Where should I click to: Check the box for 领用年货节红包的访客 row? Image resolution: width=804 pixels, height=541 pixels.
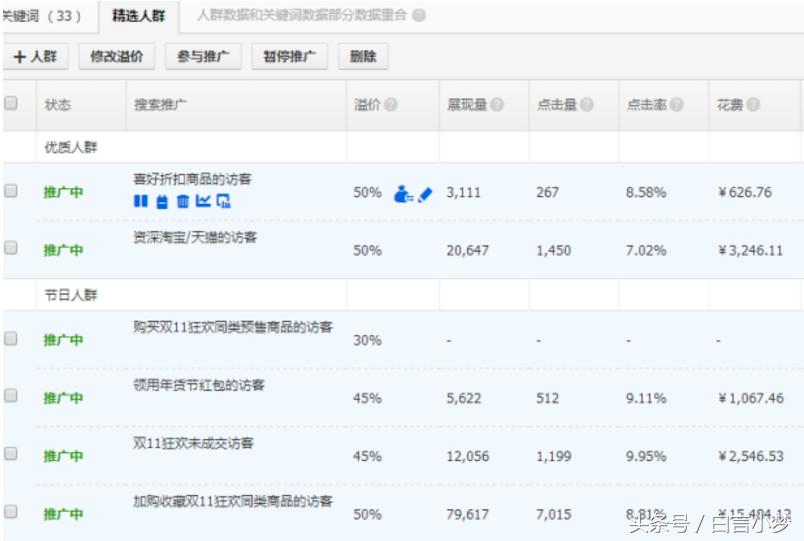pyautogui.click(x=11, y=395)
